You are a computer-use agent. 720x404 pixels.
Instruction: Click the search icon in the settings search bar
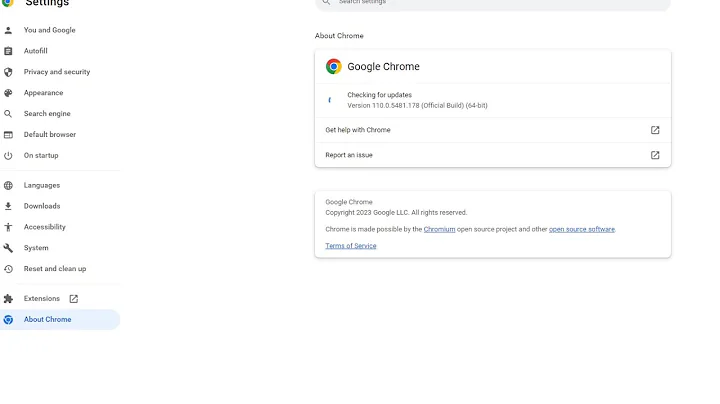(326, 2)
